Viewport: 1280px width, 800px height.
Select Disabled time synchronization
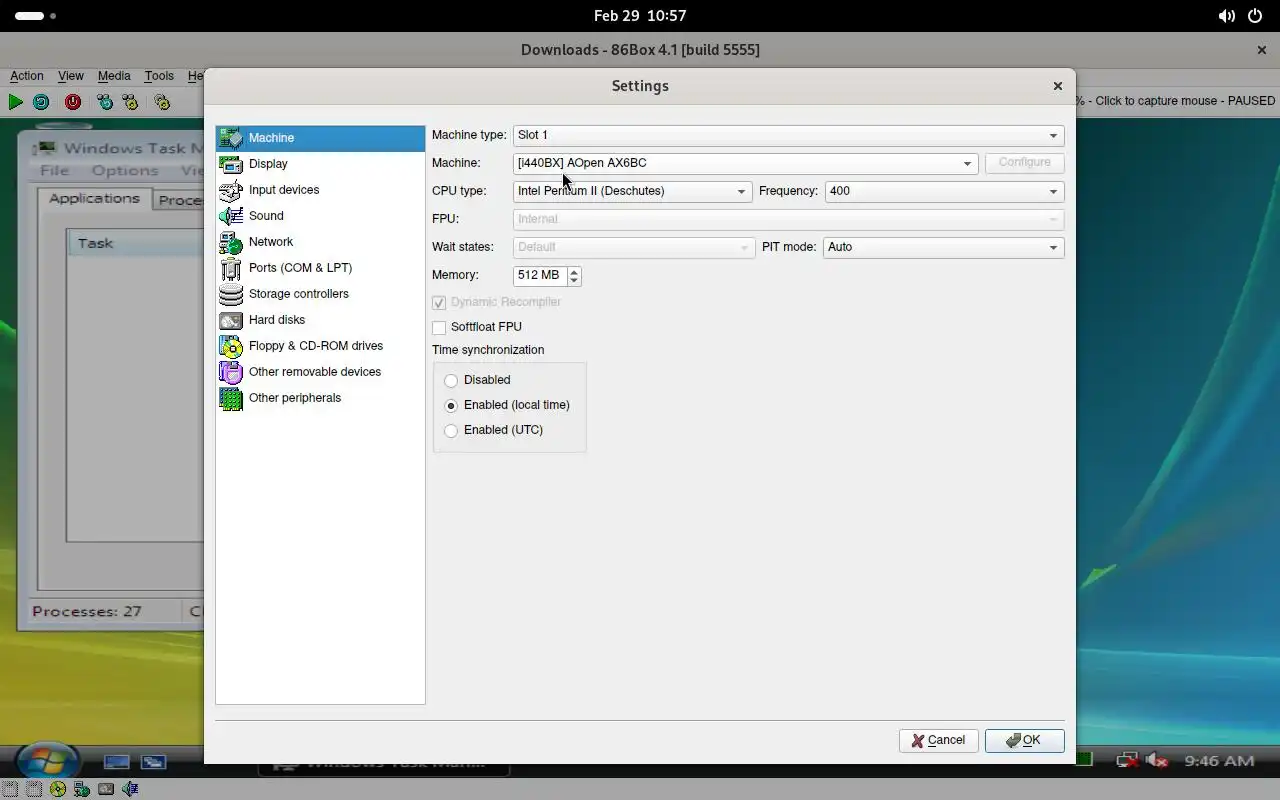coord(451,380)
